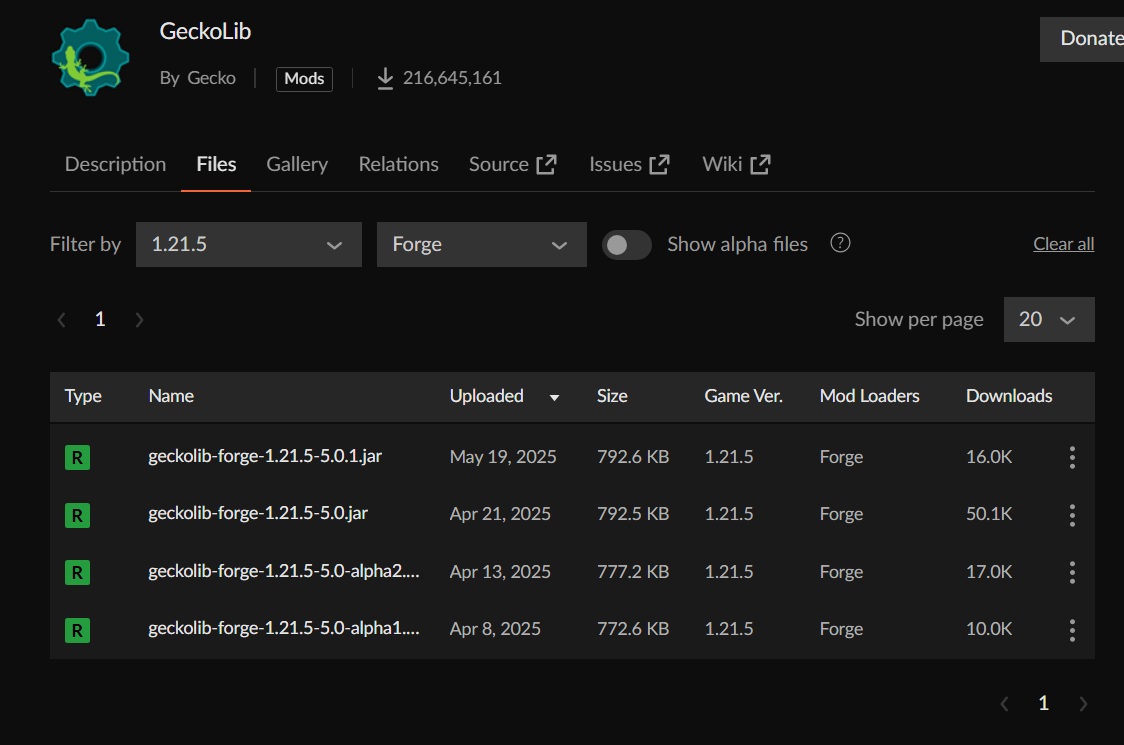Go to previous page, top pagination arrow
The image size is (1124, 745).
[x=62, y=320]
